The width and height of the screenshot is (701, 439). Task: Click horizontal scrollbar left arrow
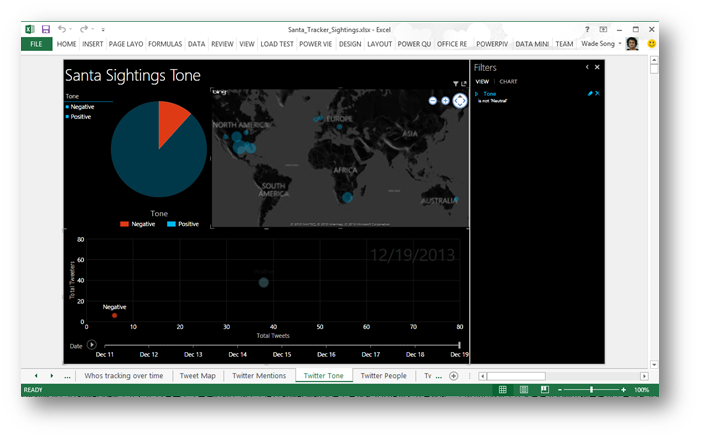482,376
